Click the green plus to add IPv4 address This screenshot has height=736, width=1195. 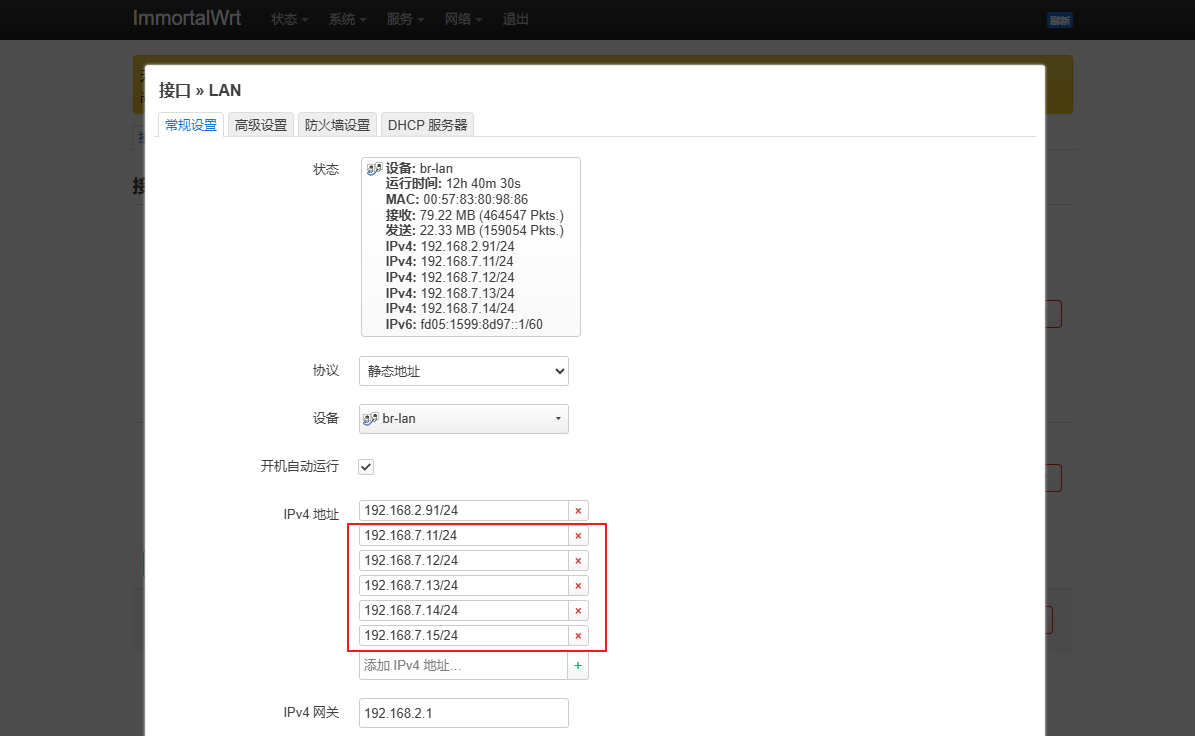tap(578, 666)
